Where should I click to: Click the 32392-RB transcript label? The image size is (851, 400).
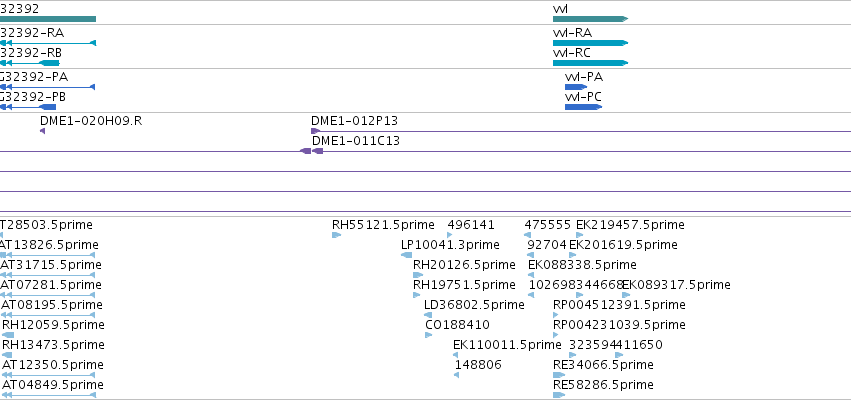tap(31, 53)
